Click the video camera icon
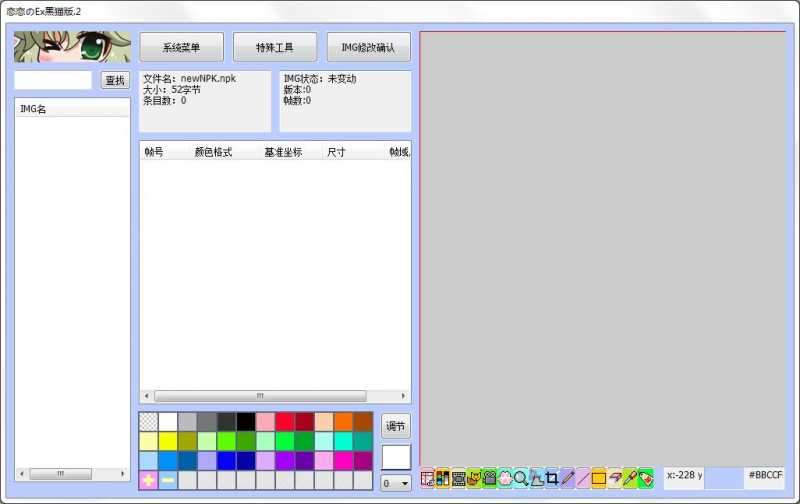 tap(489, 478)
